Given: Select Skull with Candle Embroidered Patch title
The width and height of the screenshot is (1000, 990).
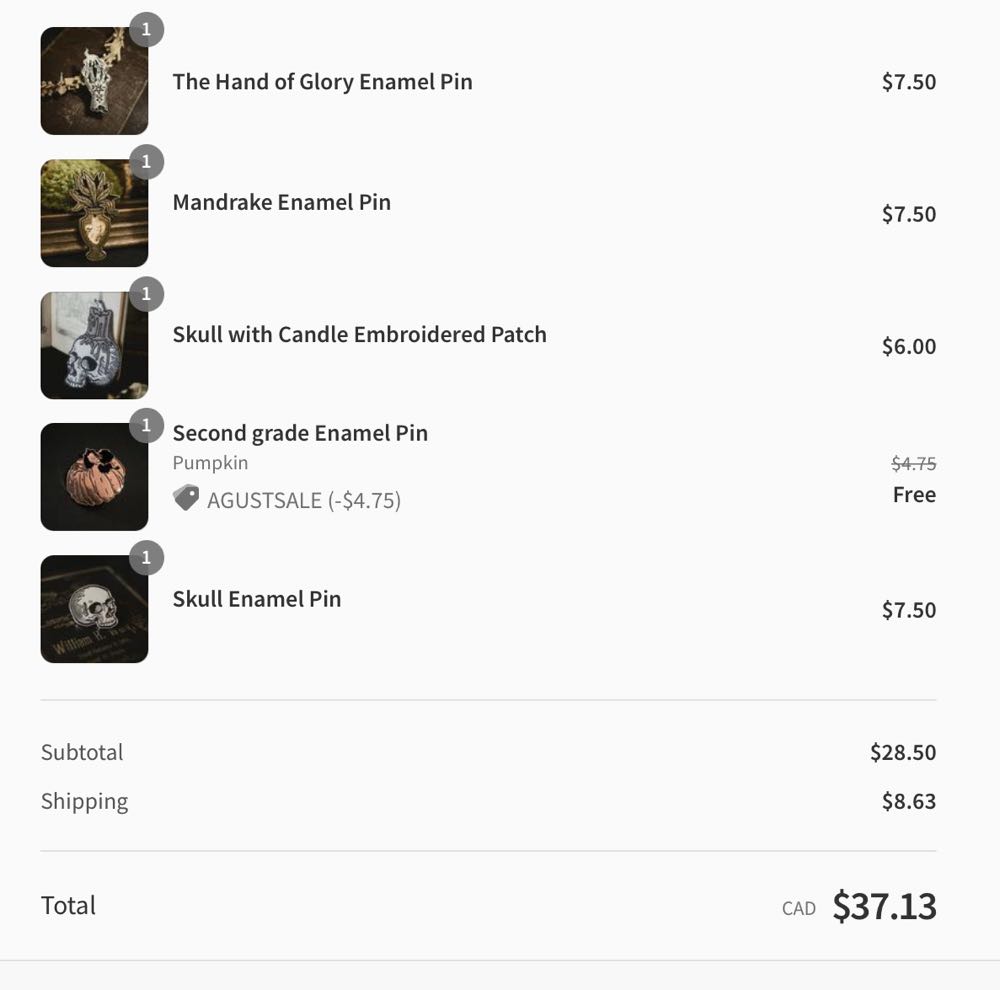Looking at the screenshot, I should click(x=359, y=334).
